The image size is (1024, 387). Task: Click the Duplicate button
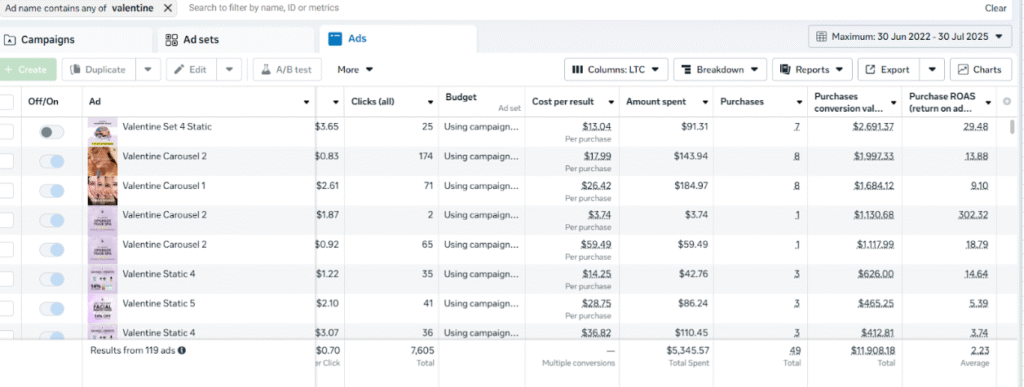[99, 70]
